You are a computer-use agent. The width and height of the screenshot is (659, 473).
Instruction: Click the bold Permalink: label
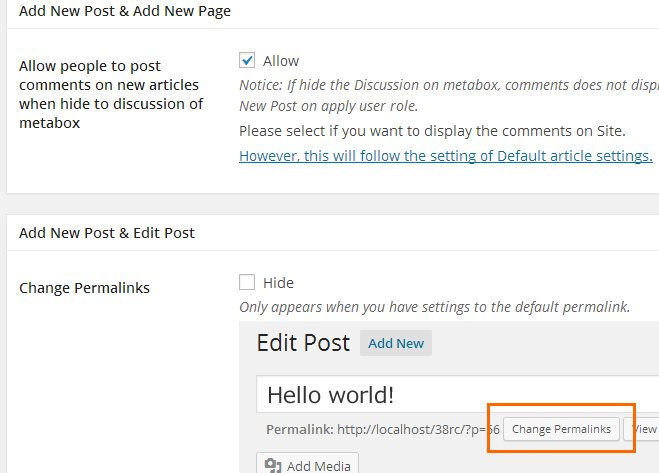click(299, 429)
